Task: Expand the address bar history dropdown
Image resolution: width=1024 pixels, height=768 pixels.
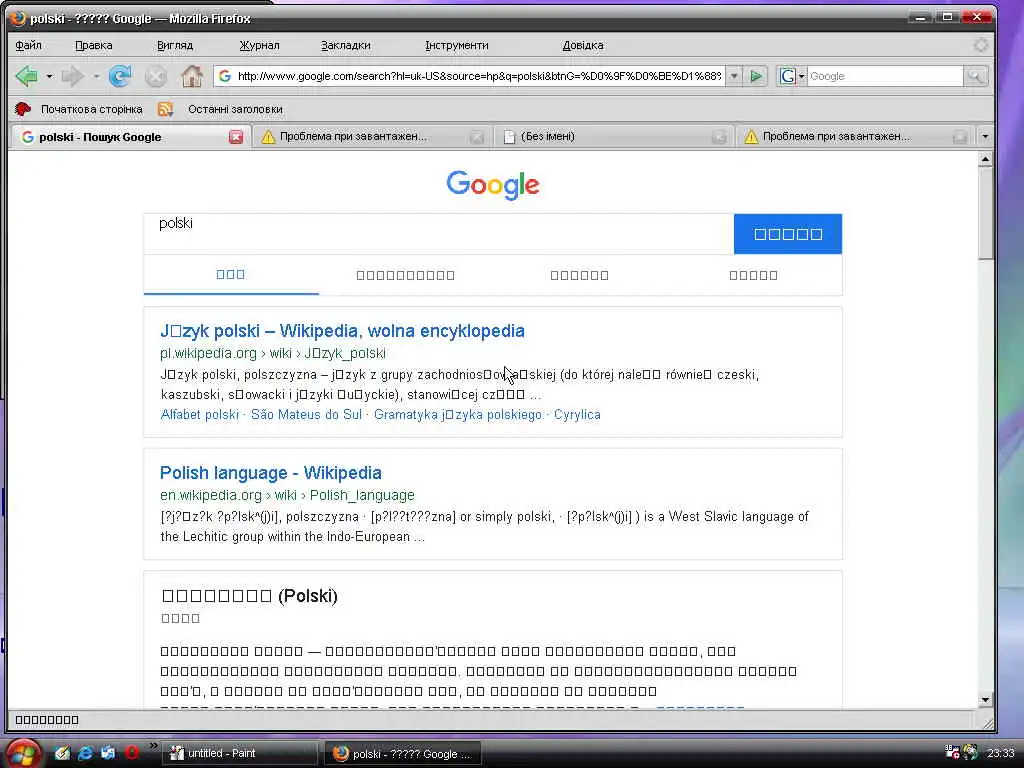Action: [734, 76]
